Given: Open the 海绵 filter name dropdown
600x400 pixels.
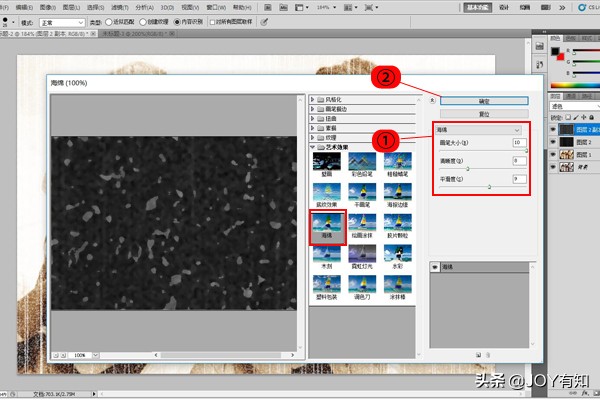Looking at the screenshot, I should pyautogui.click(x=479, y=130).
